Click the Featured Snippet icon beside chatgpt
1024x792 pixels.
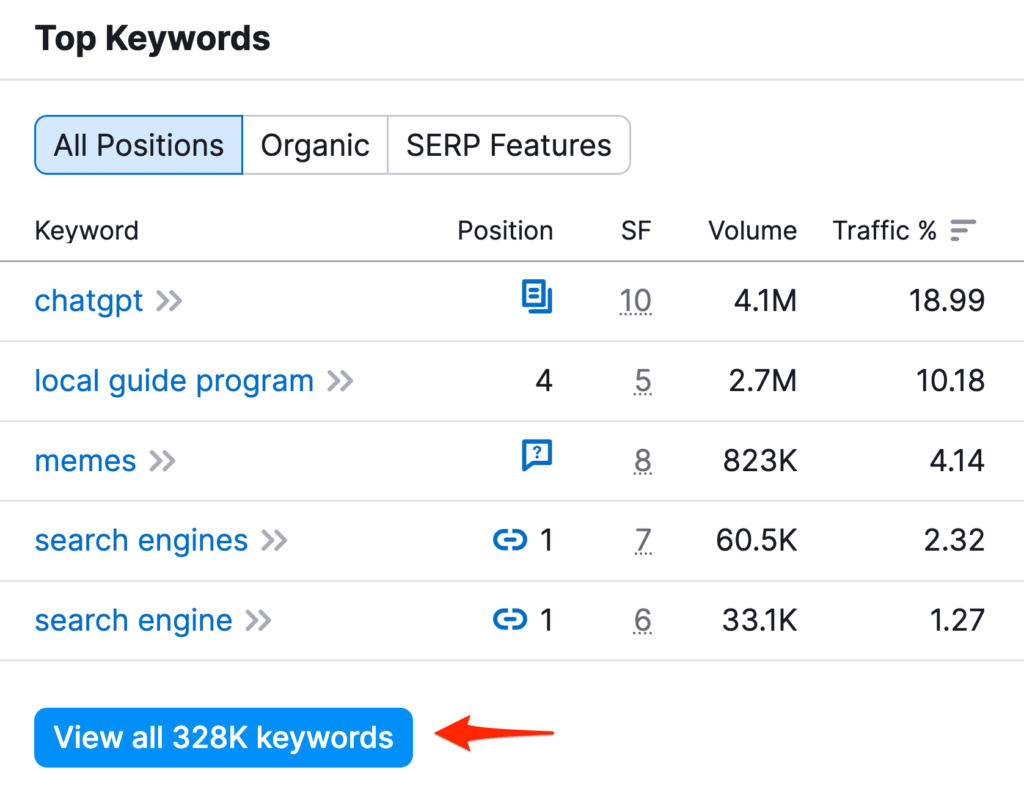coord(538,297)
